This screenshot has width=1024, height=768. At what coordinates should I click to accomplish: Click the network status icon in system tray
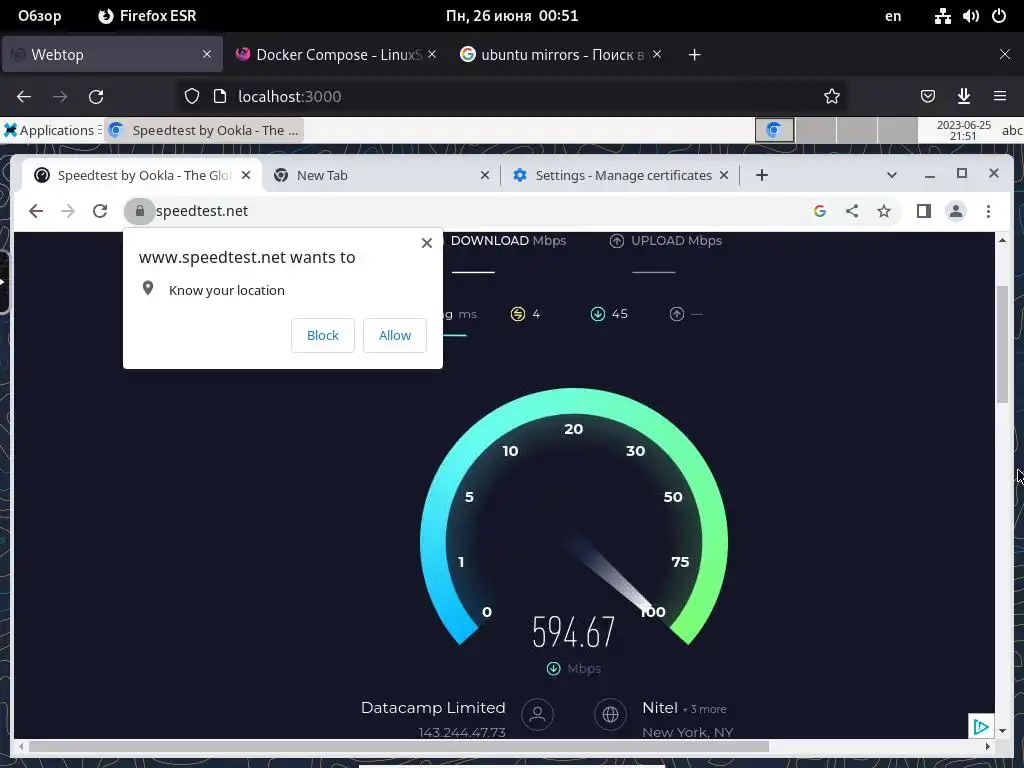tap(942, 16)
